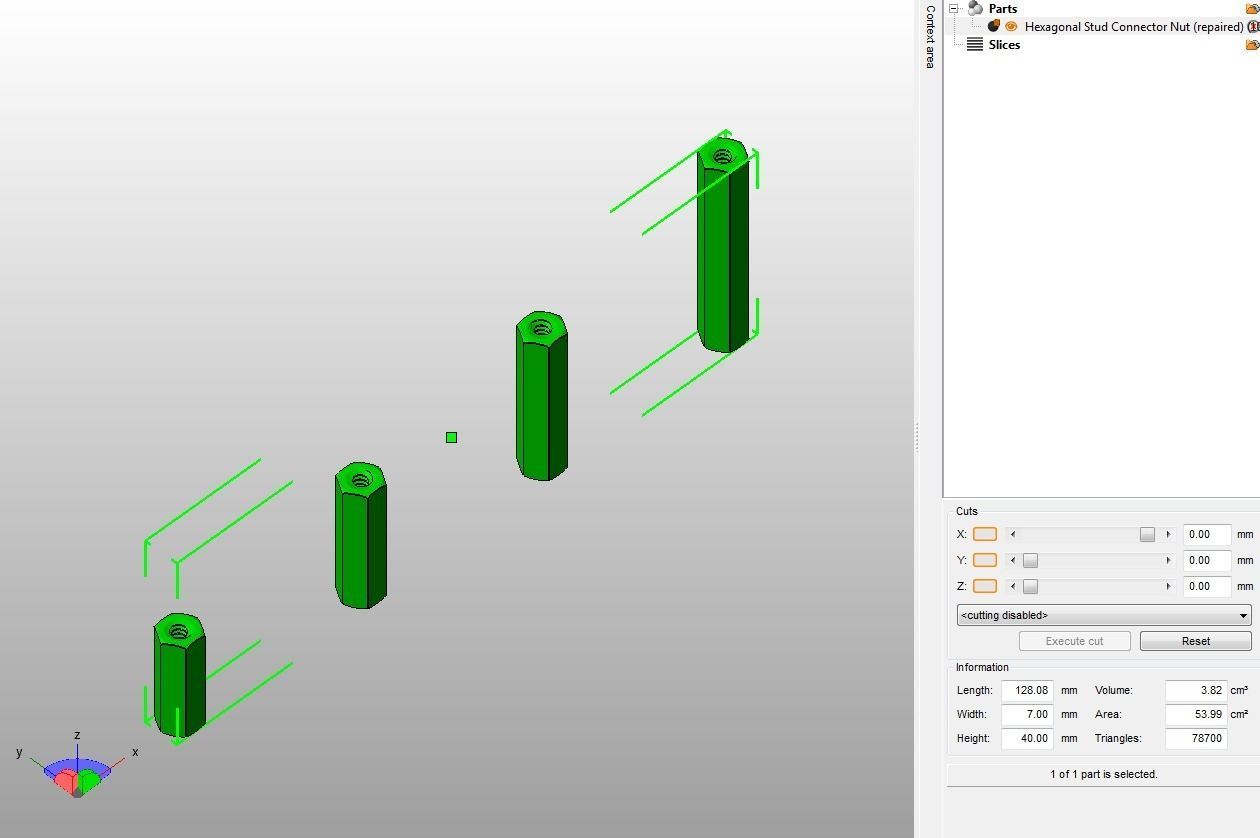Click the Parts group spheres icon
The image size is (1260, 838).
[x=975, y=8]
